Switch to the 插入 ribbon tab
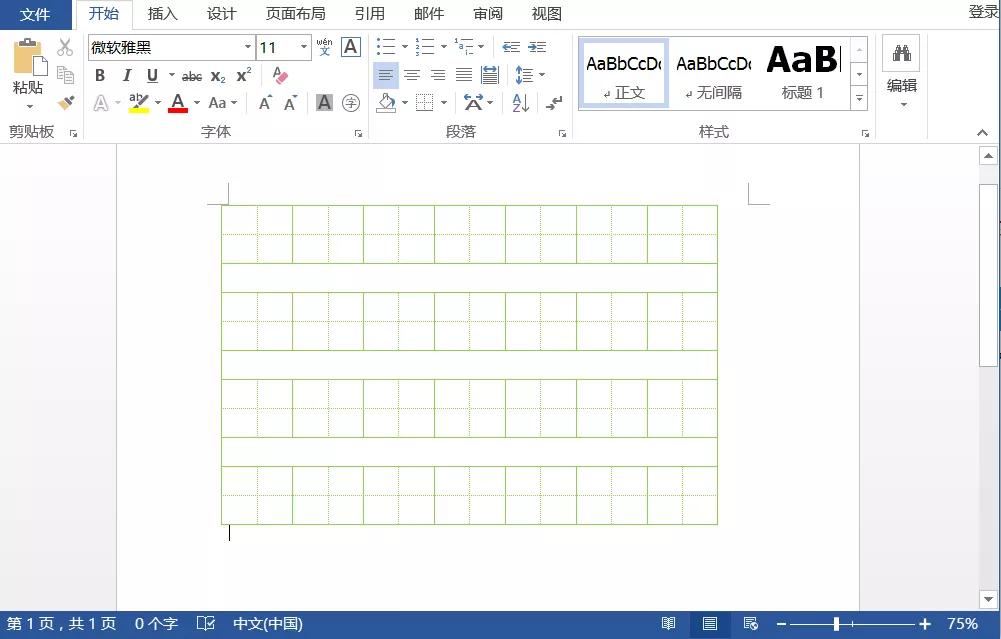This screenshot has height=639, width=1001. point(162,13)
